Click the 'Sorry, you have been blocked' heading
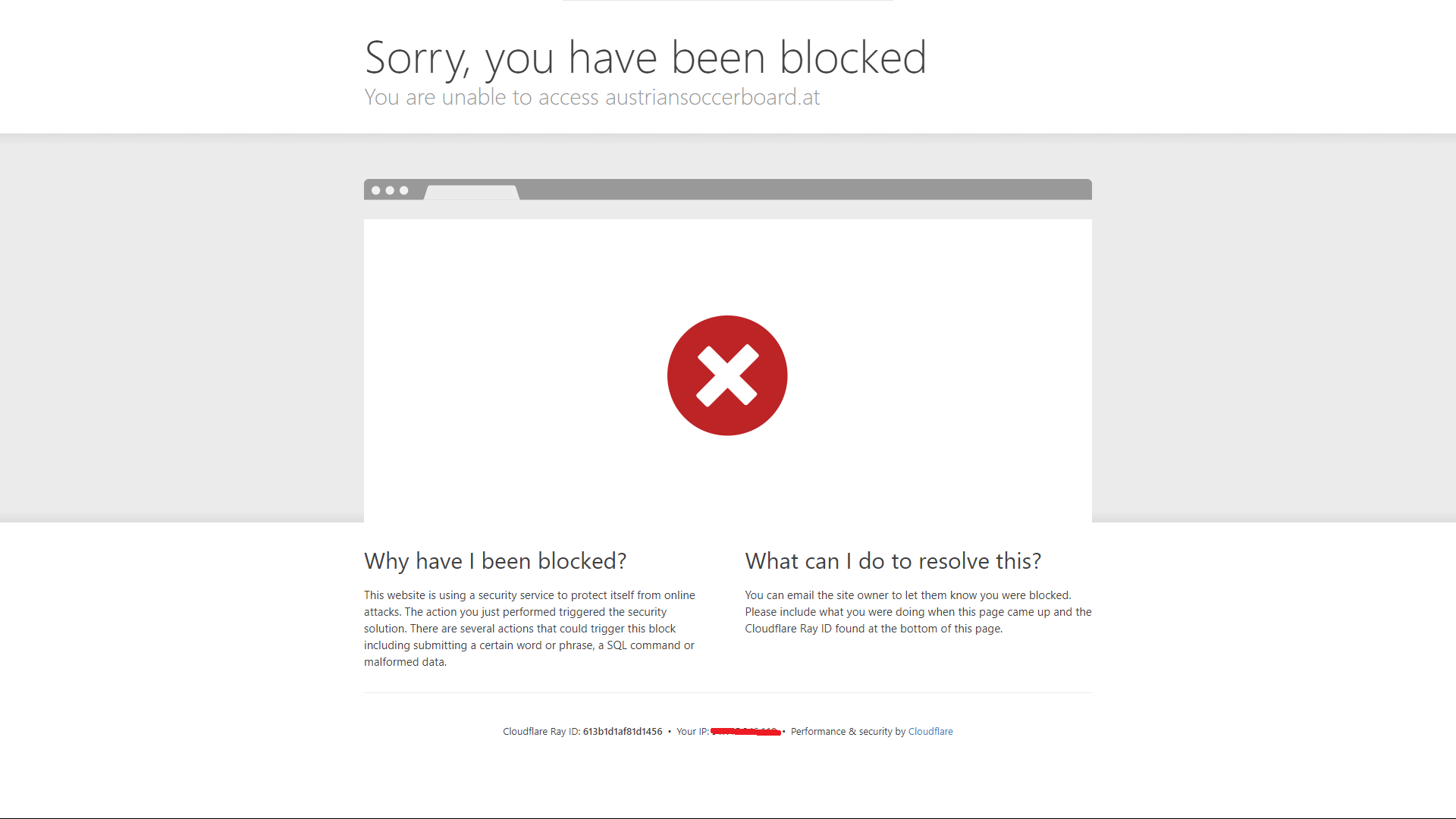Viewport: 1456px width, 819px height. pyautogui.click(x=645, y=58)
